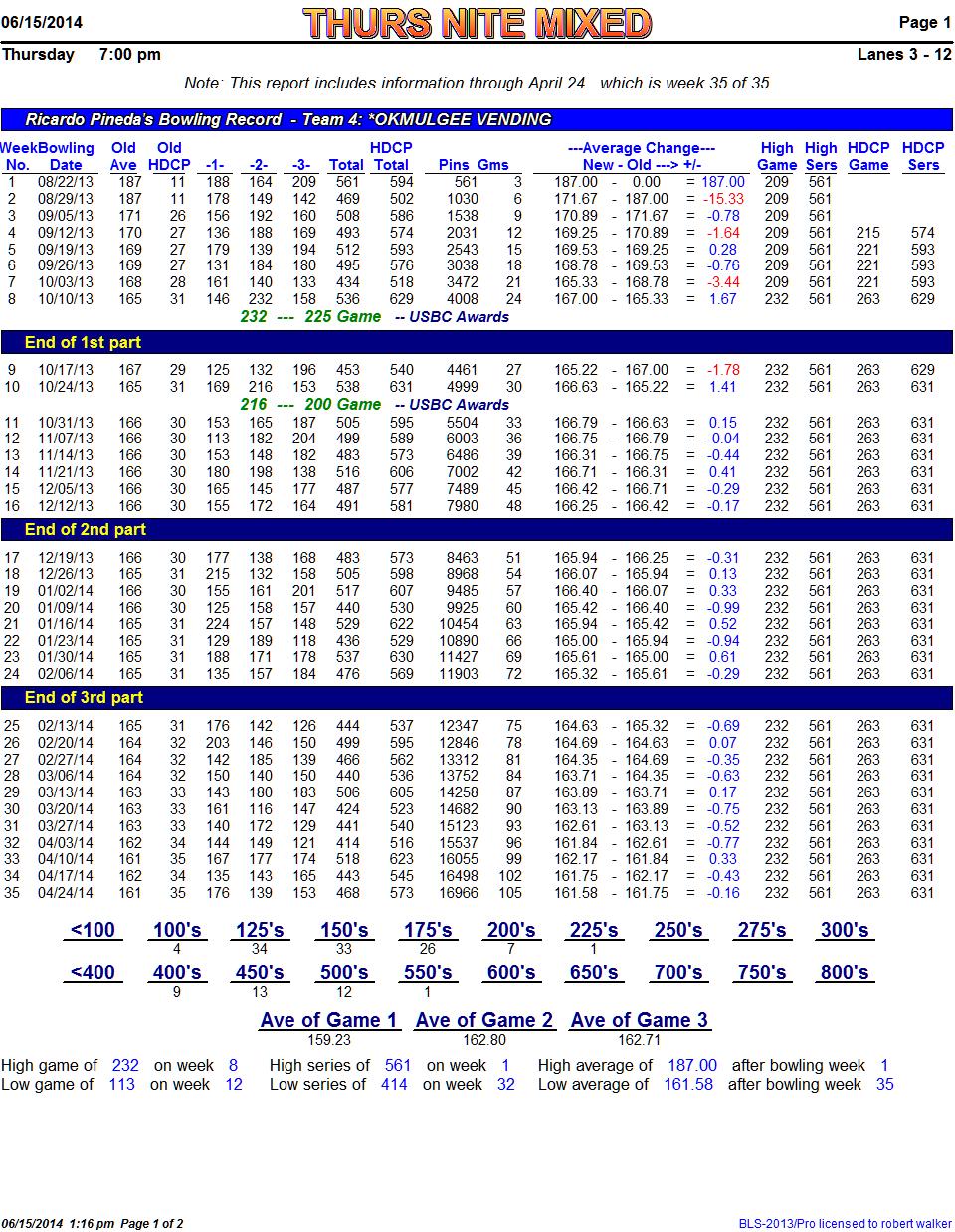Image resolution: width=955 pixels, height=1232 pixels.
Task: Click the <100 game distribution heading
Action: pyautogui.click(x=93, y=931)
